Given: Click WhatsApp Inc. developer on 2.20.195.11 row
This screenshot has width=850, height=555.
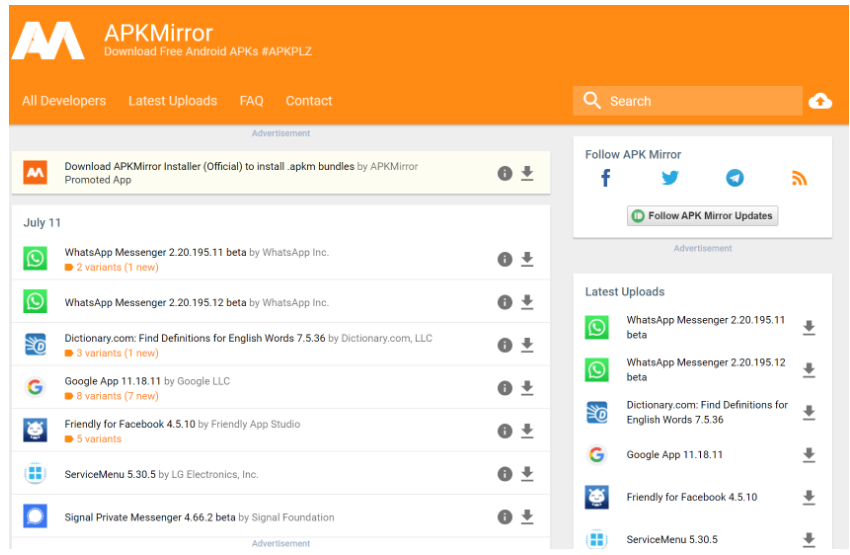Looking at the screenshot, I should pyautogui.click(x=295, y=252).
